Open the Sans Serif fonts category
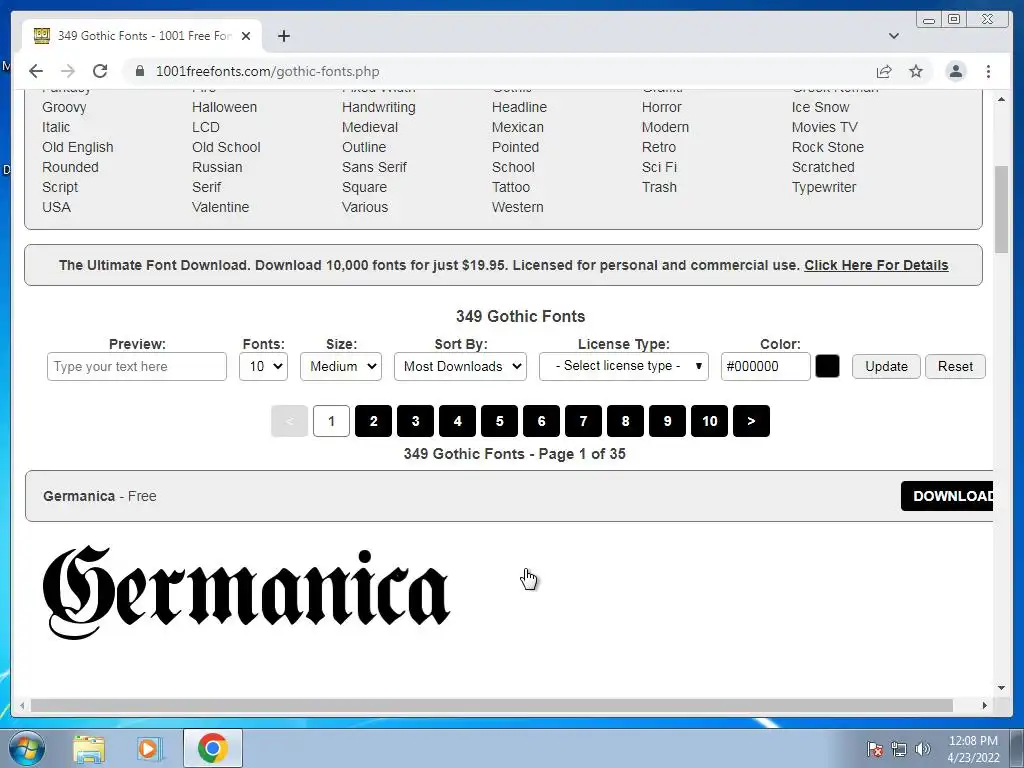The width and height of the screenshot is (1024, 768). click(374, 167)
